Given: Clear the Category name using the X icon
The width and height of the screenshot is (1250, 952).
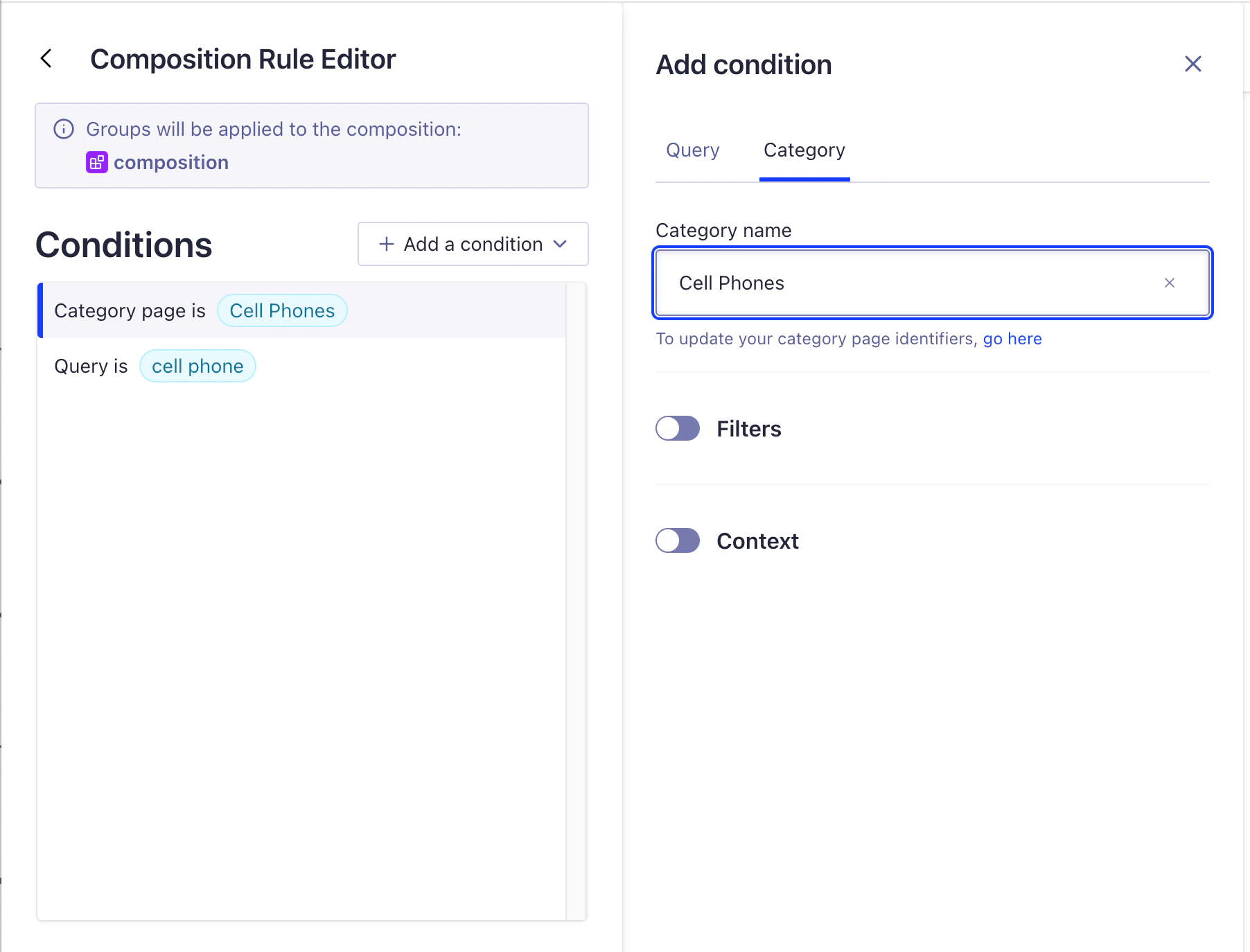Looking at the screenshot, I should (x=1170, y=283).
